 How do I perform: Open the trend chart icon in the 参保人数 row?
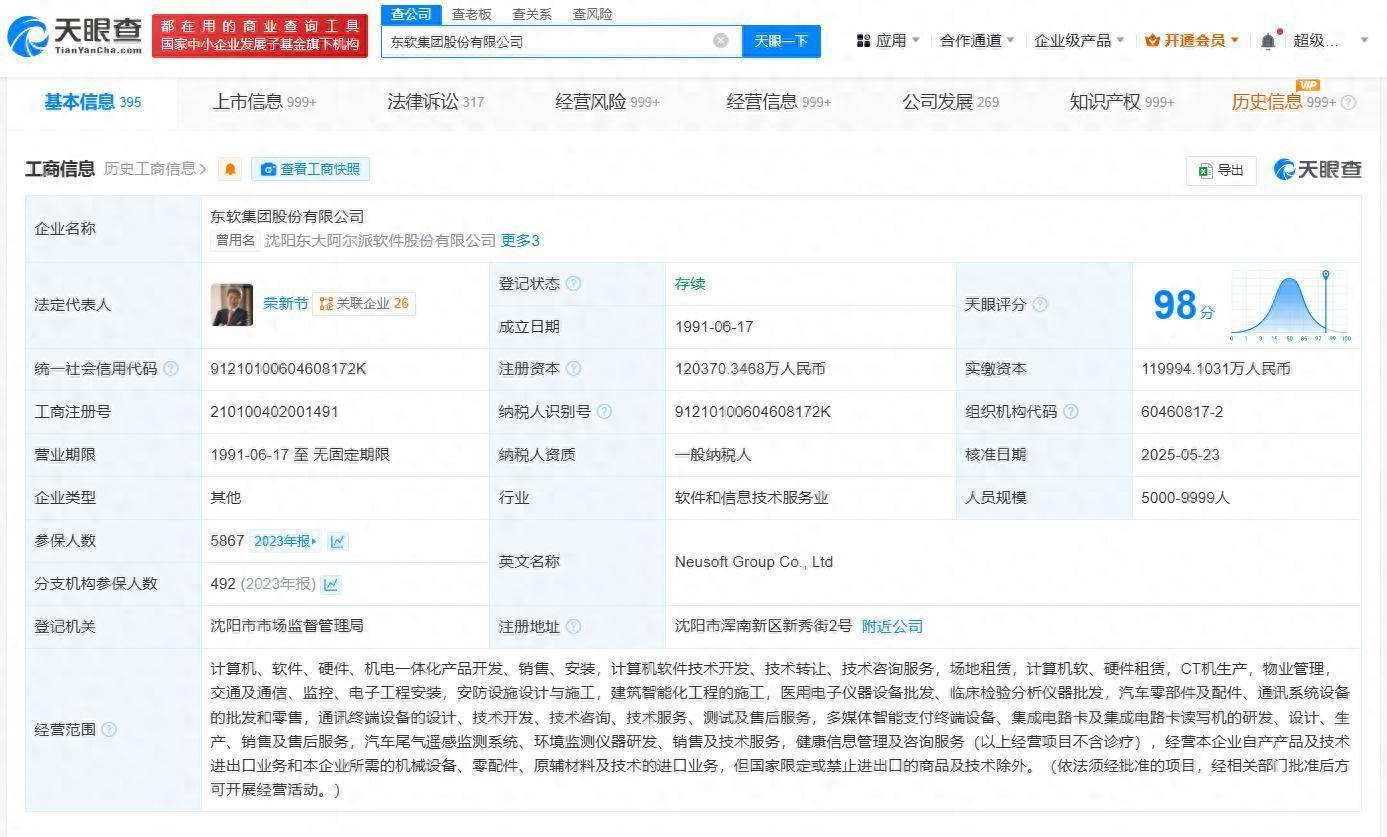pos(338,541)
